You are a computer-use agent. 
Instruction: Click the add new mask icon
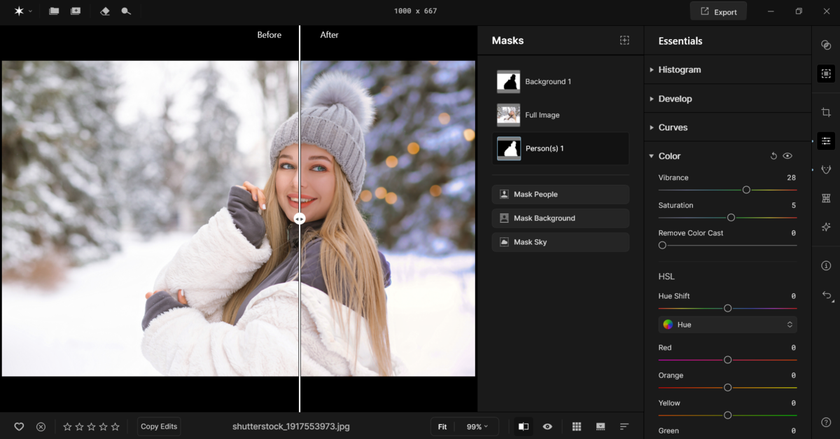point(625,40)
